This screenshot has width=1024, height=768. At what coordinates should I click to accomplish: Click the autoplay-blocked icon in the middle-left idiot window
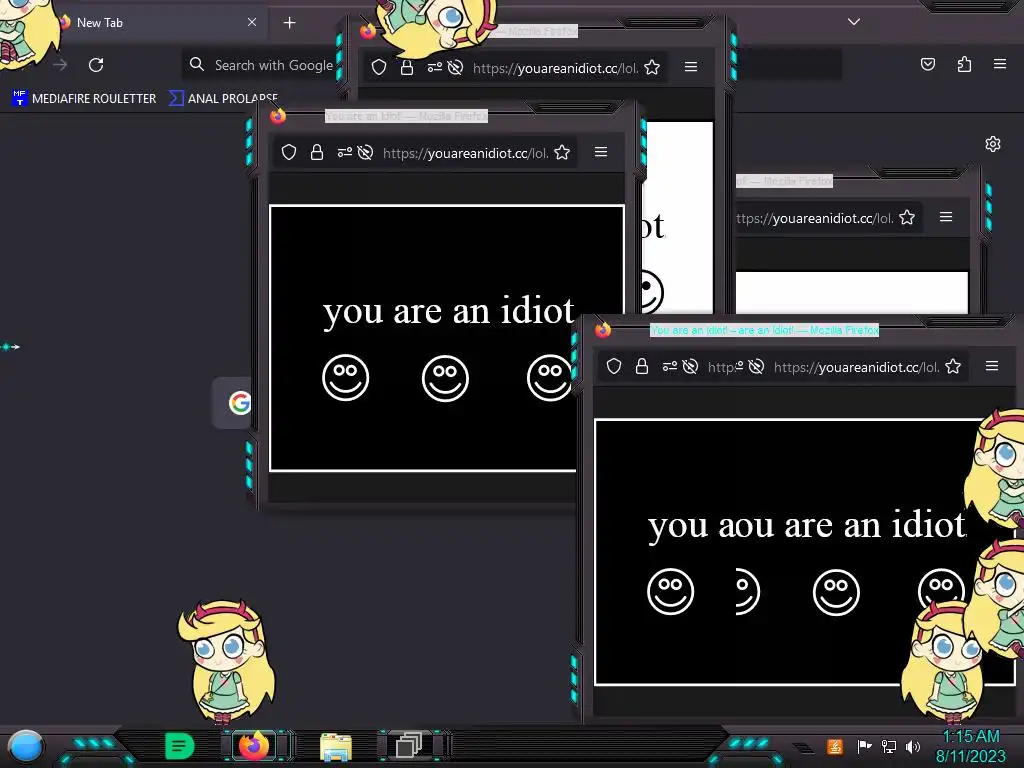point(366,152)
